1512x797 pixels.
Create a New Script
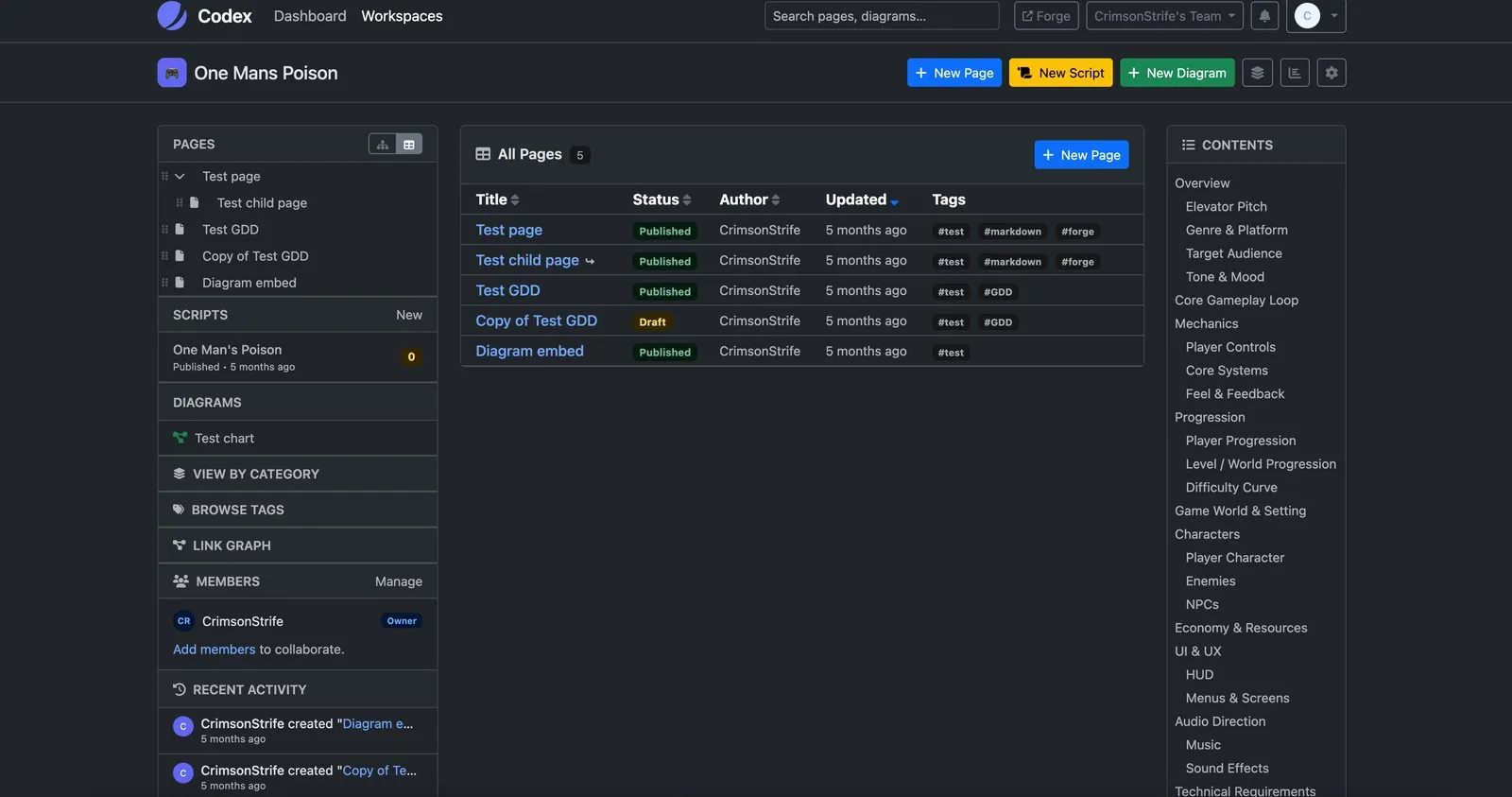point(1061,73)
